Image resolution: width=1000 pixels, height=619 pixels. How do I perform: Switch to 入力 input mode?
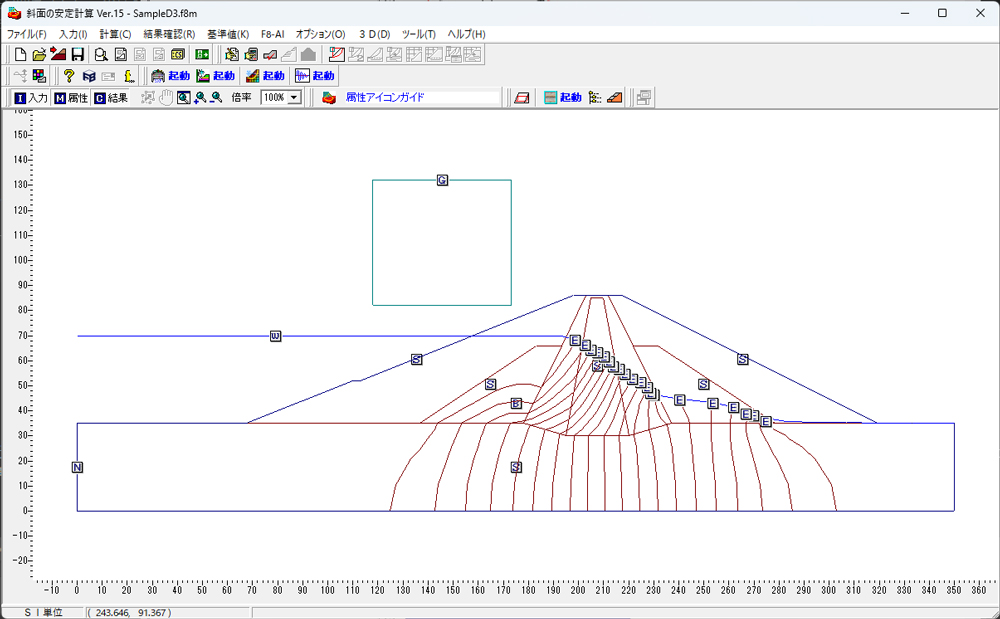click(x=30, y=98)
